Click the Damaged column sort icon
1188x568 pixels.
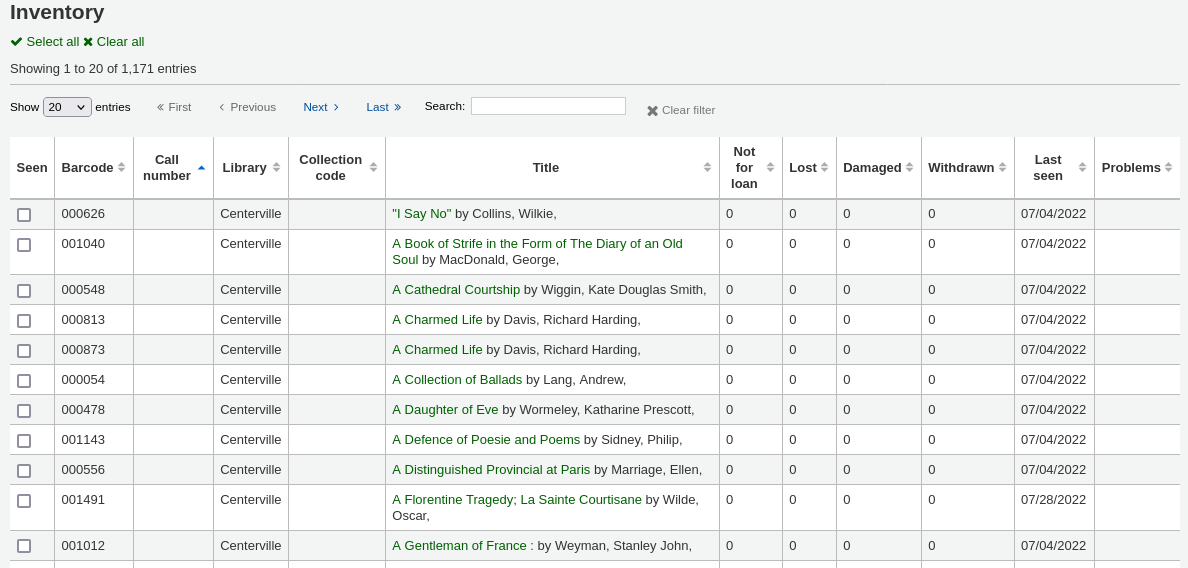point(909,168)
